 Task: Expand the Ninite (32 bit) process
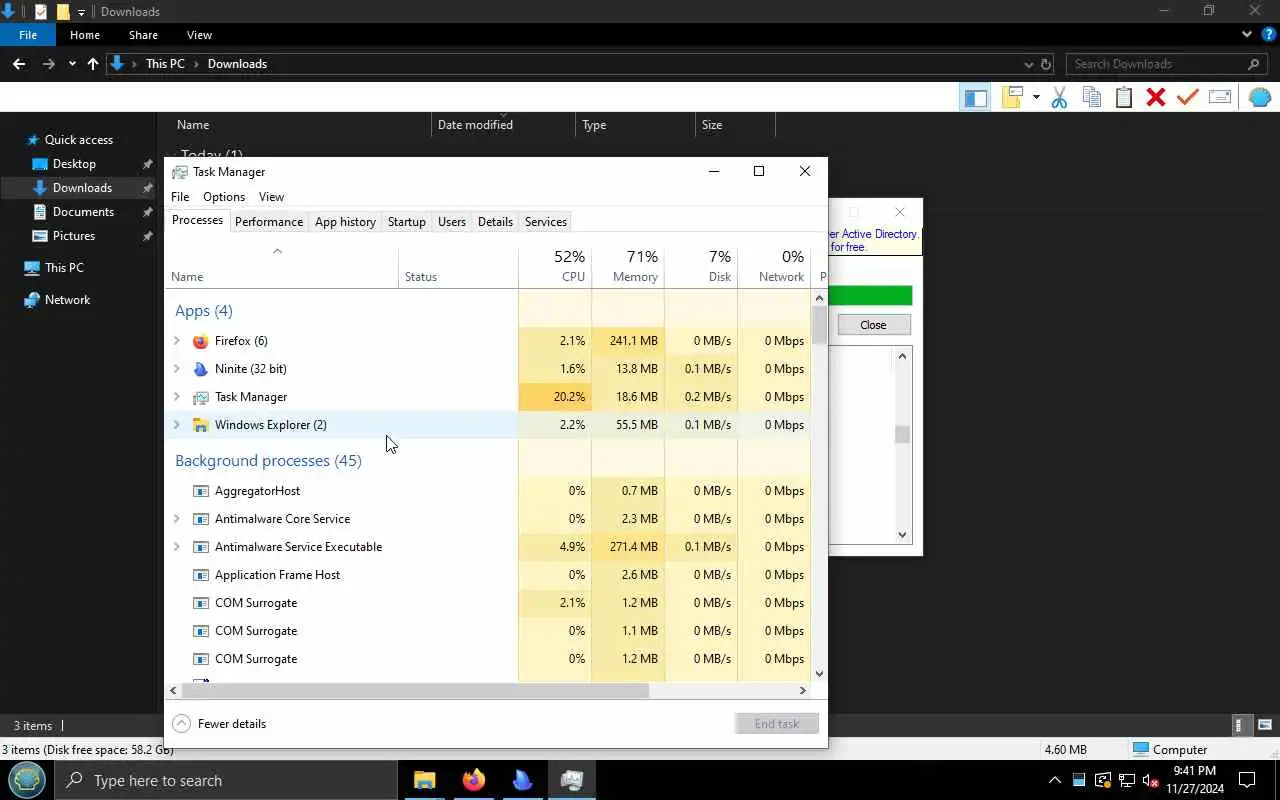click(177, 369)
